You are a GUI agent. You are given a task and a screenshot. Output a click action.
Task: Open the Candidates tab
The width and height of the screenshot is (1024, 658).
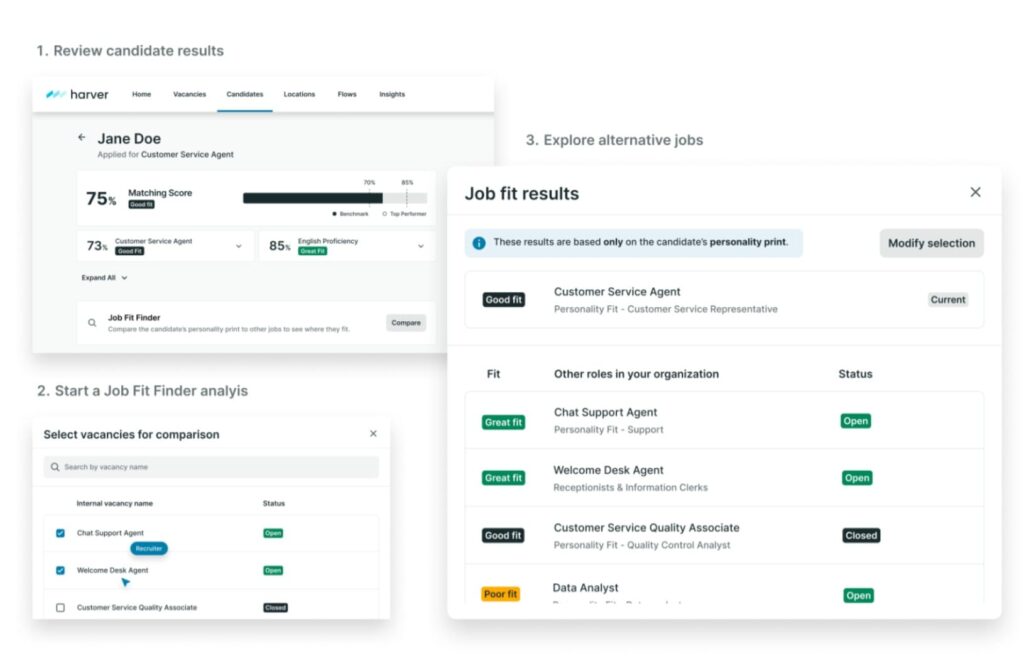point(244,94)
